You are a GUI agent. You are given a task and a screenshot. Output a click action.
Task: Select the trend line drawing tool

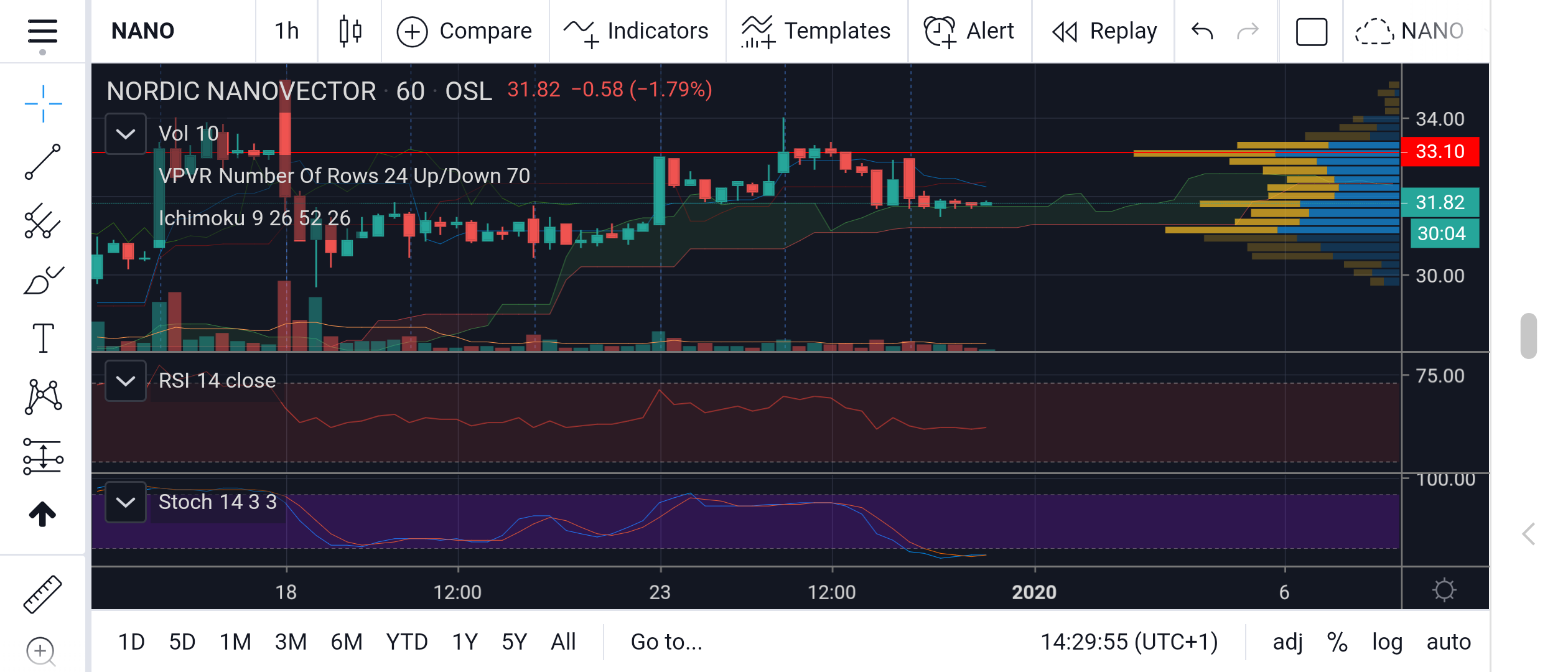pos(43,162)
